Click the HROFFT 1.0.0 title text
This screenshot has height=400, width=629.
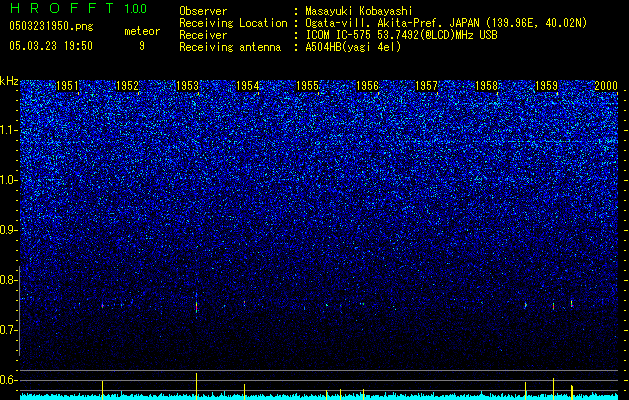tap(78, 8)
